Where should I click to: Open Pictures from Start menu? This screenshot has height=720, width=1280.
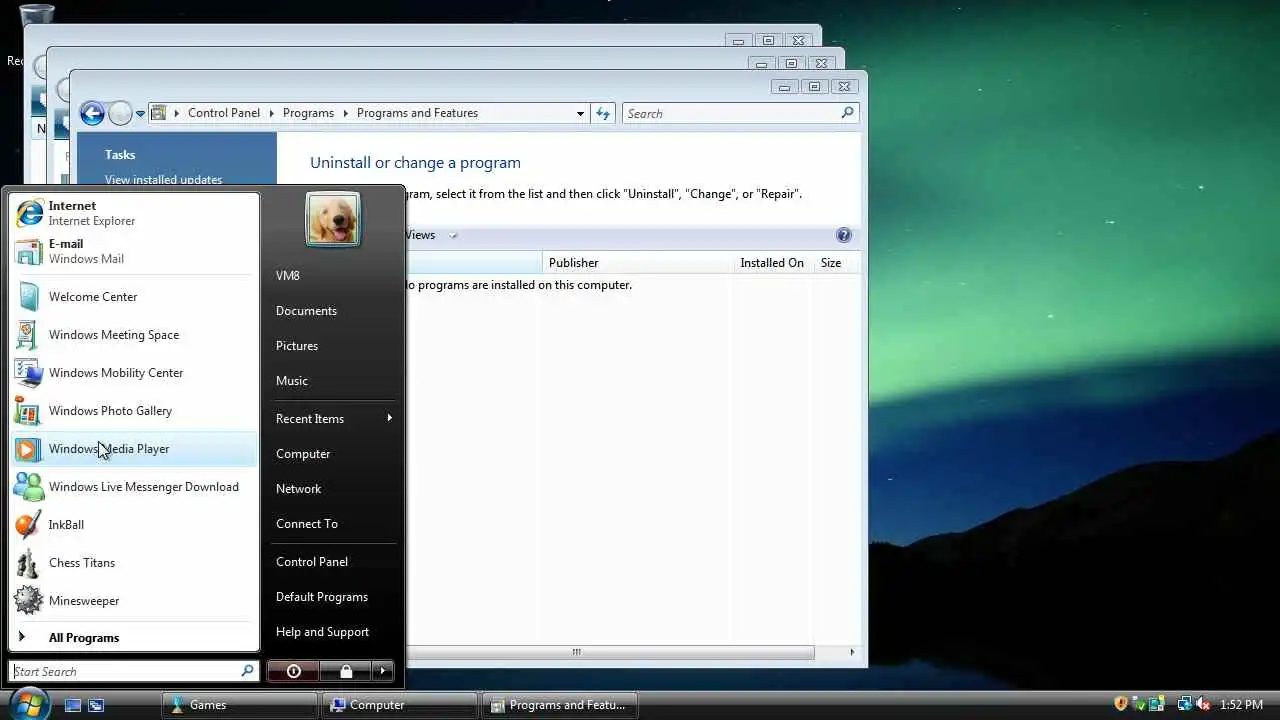click(x=333, y=346)
